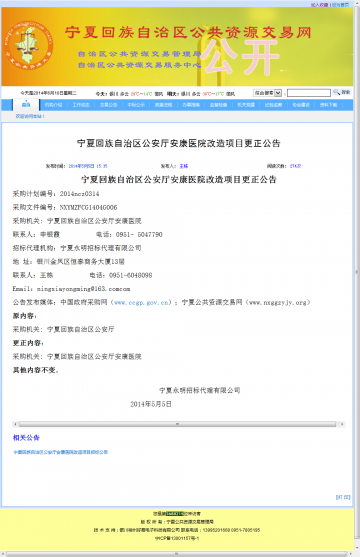Click the article scrollbar's right arrow
Screen dimensions: 360x557
tap(342, 424)
